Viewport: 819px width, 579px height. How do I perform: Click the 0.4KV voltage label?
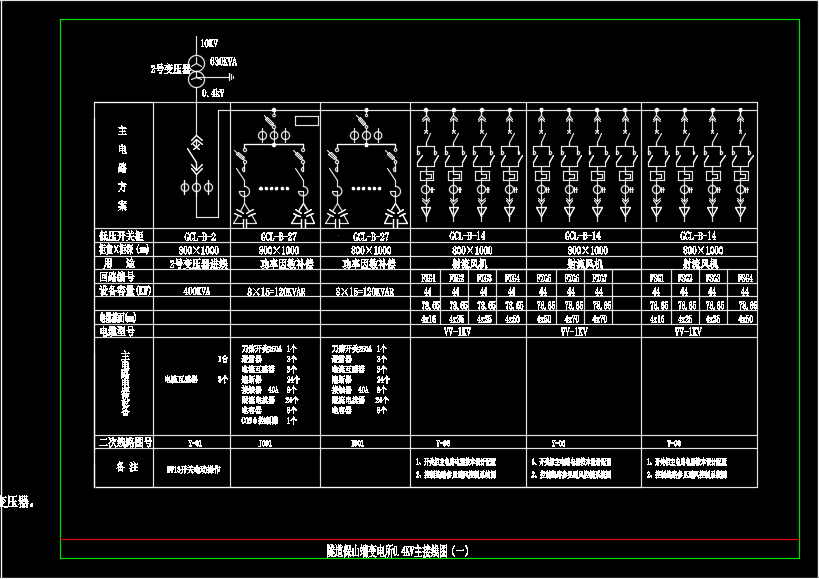coord(213,93)
